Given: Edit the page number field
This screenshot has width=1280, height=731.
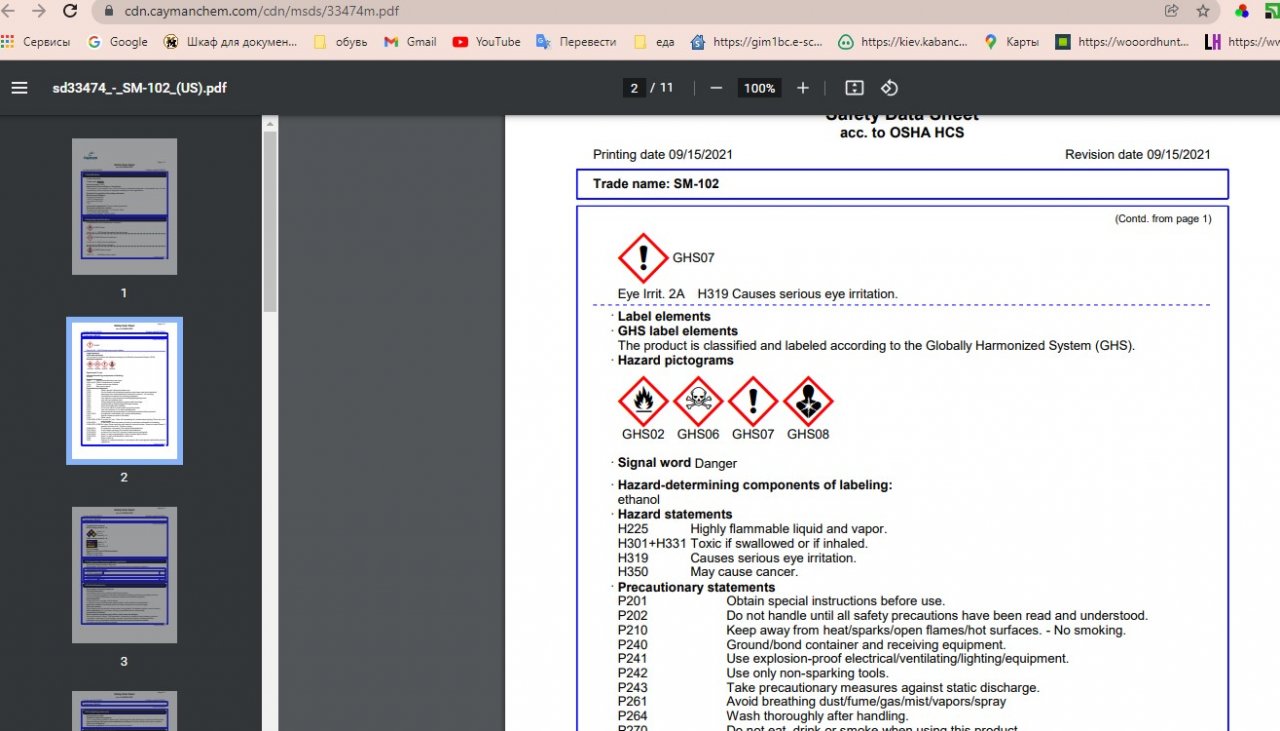Looking at the screenshot, I should point(634,88).
